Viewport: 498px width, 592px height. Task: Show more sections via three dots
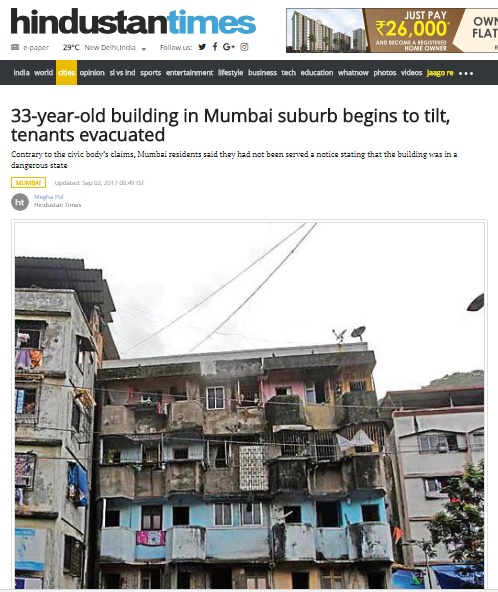point(466,73)
